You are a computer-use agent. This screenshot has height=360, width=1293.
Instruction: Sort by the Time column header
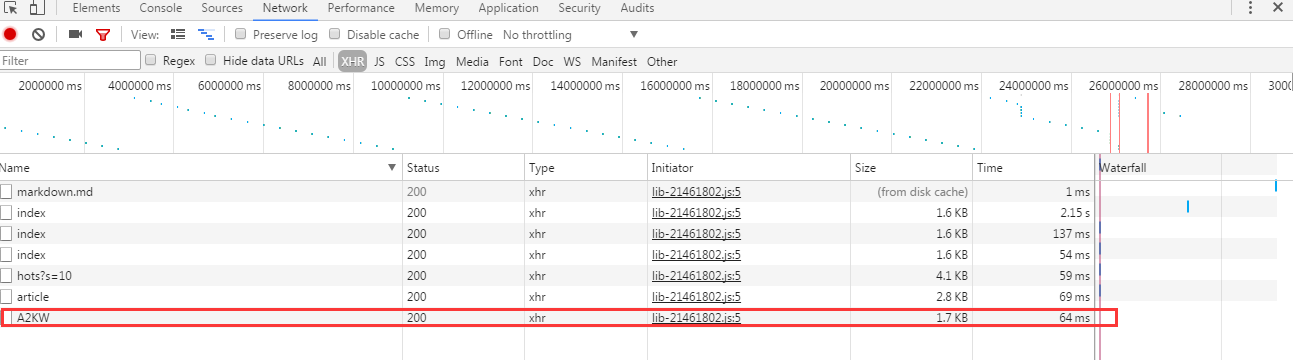tap(1033, 168)
